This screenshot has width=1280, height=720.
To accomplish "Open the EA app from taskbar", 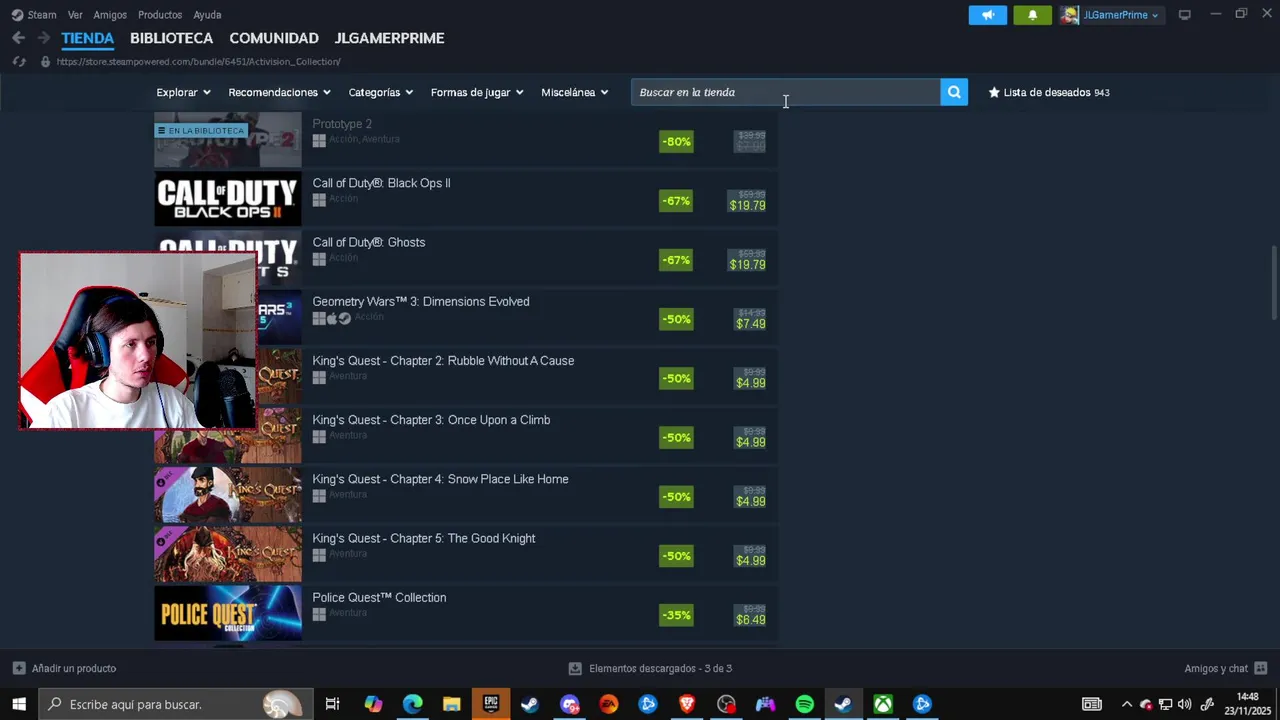I will tap(608, 704).
